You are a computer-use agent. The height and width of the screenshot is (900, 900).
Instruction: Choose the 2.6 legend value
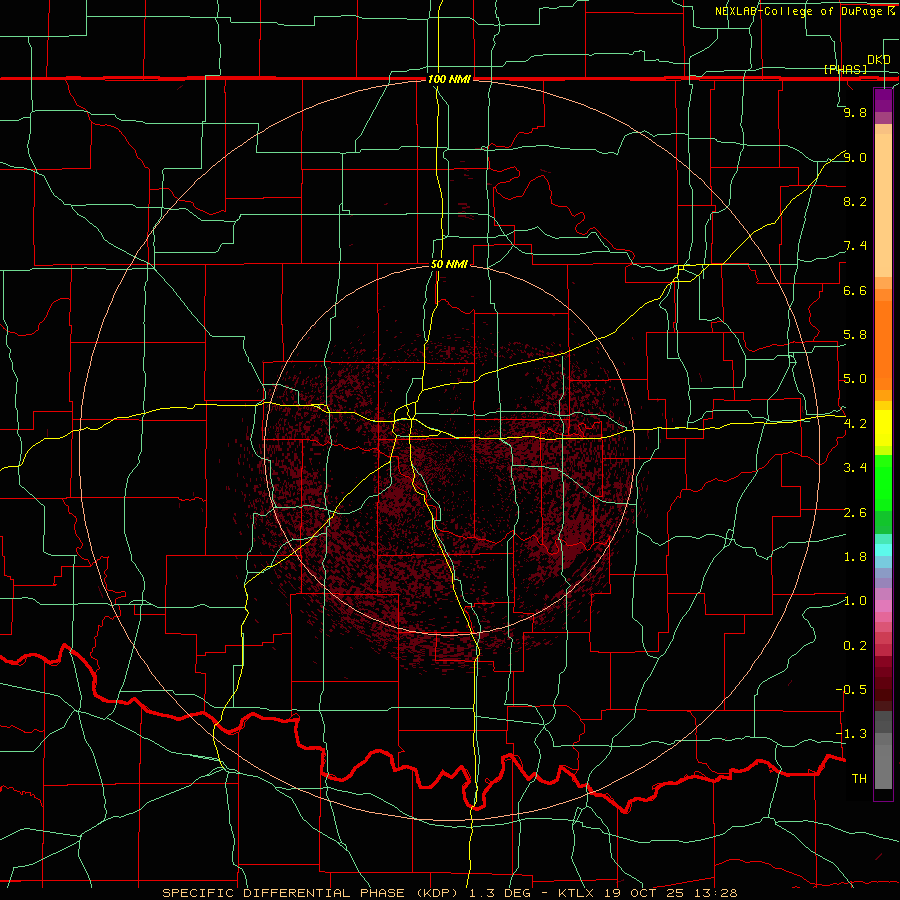pyautogui.click(x=855, y=513)
